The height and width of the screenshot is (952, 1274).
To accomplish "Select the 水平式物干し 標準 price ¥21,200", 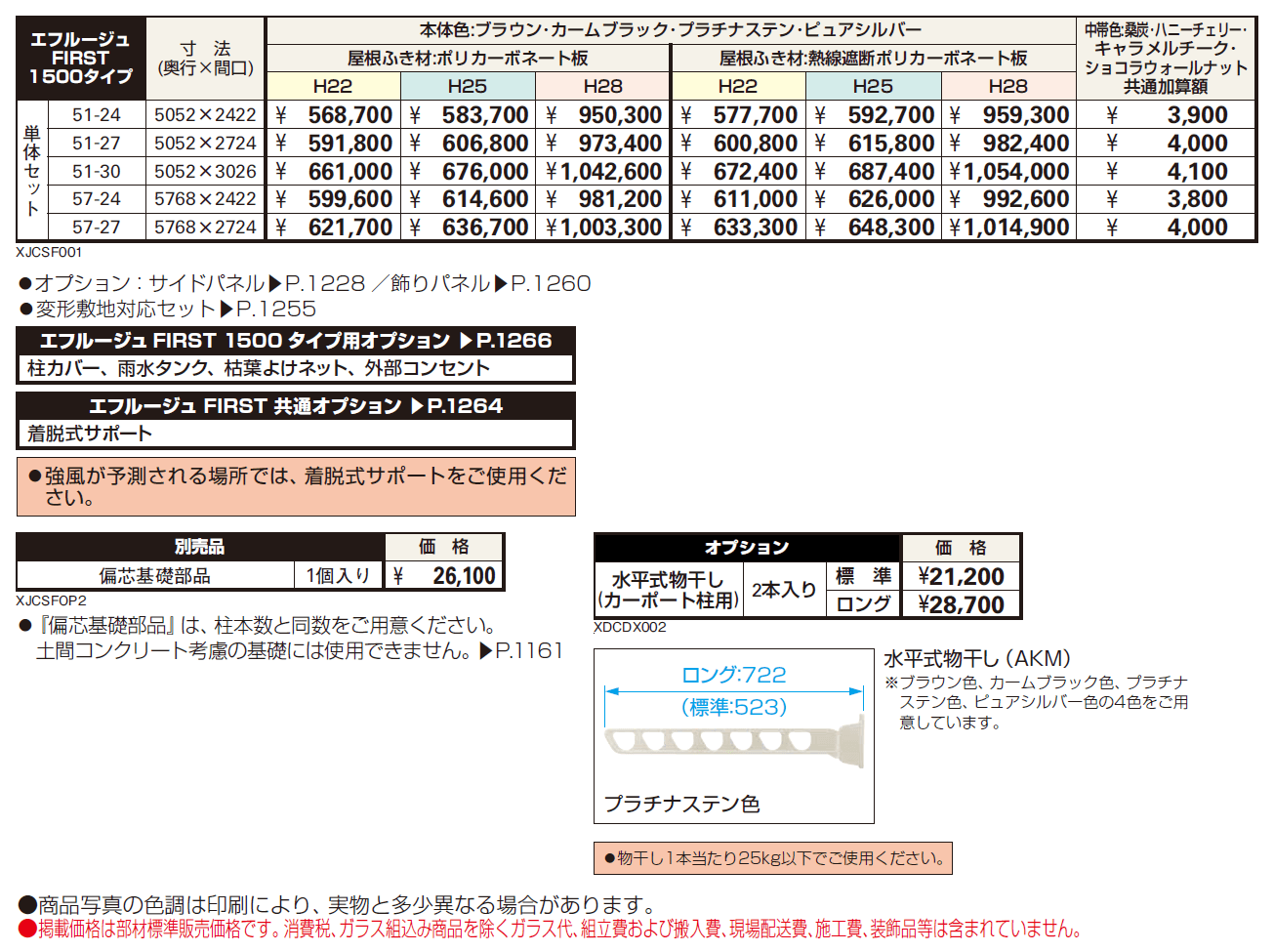I will tap(961, 575).
